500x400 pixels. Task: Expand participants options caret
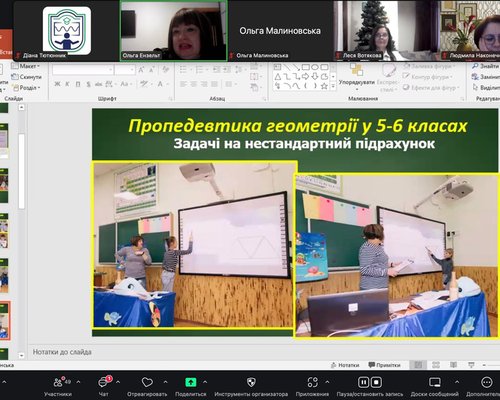[78, 382]
